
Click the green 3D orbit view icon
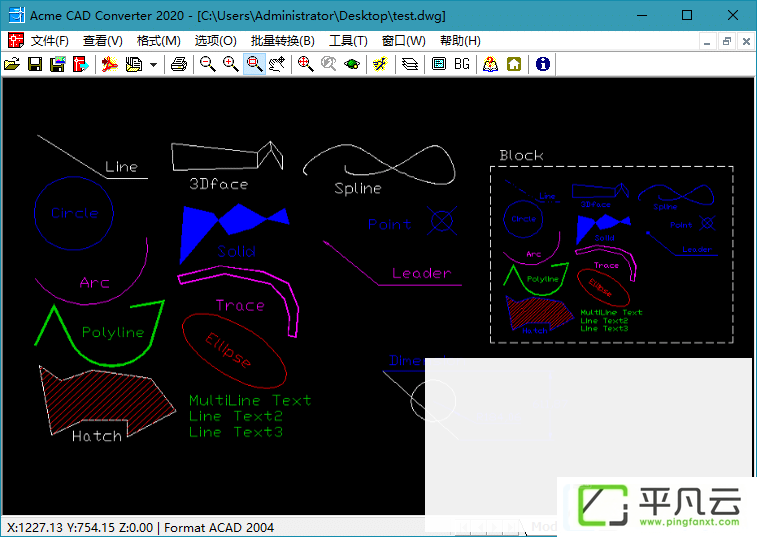352,64
